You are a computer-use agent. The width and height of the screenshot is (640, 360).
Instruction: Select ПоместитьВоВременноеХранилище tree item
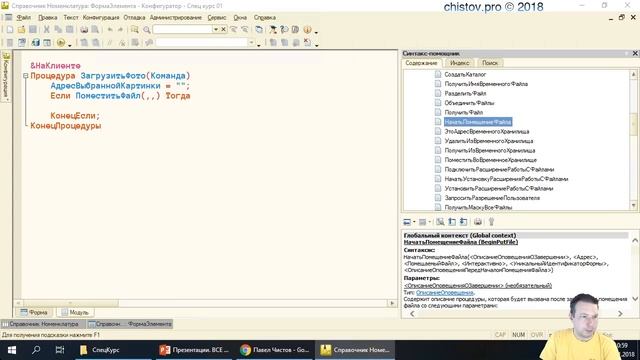coord(490,160)
